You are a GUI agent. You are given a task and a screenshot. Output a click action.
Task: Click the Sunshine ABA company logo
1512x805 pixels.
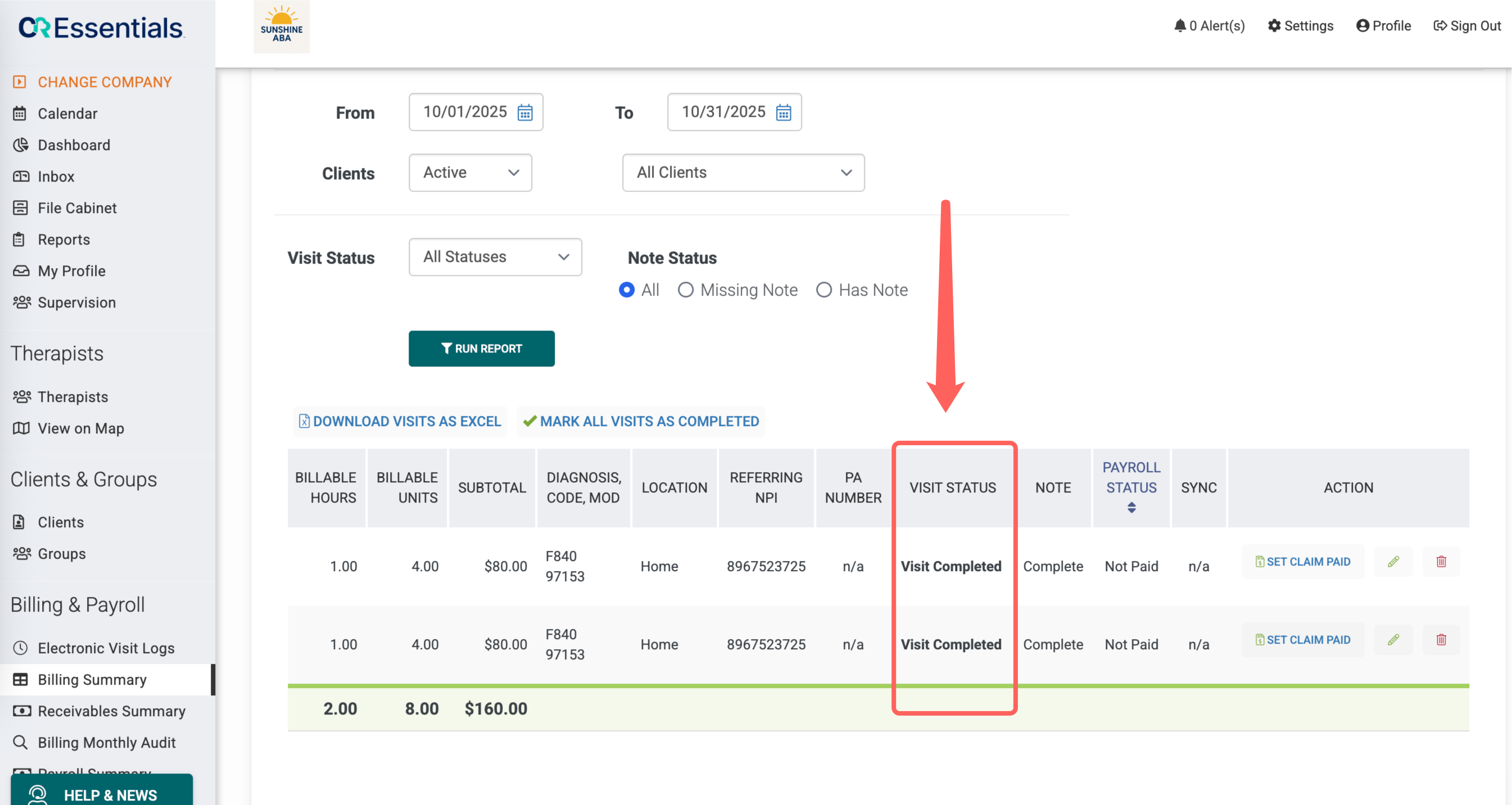pos(281,27)
